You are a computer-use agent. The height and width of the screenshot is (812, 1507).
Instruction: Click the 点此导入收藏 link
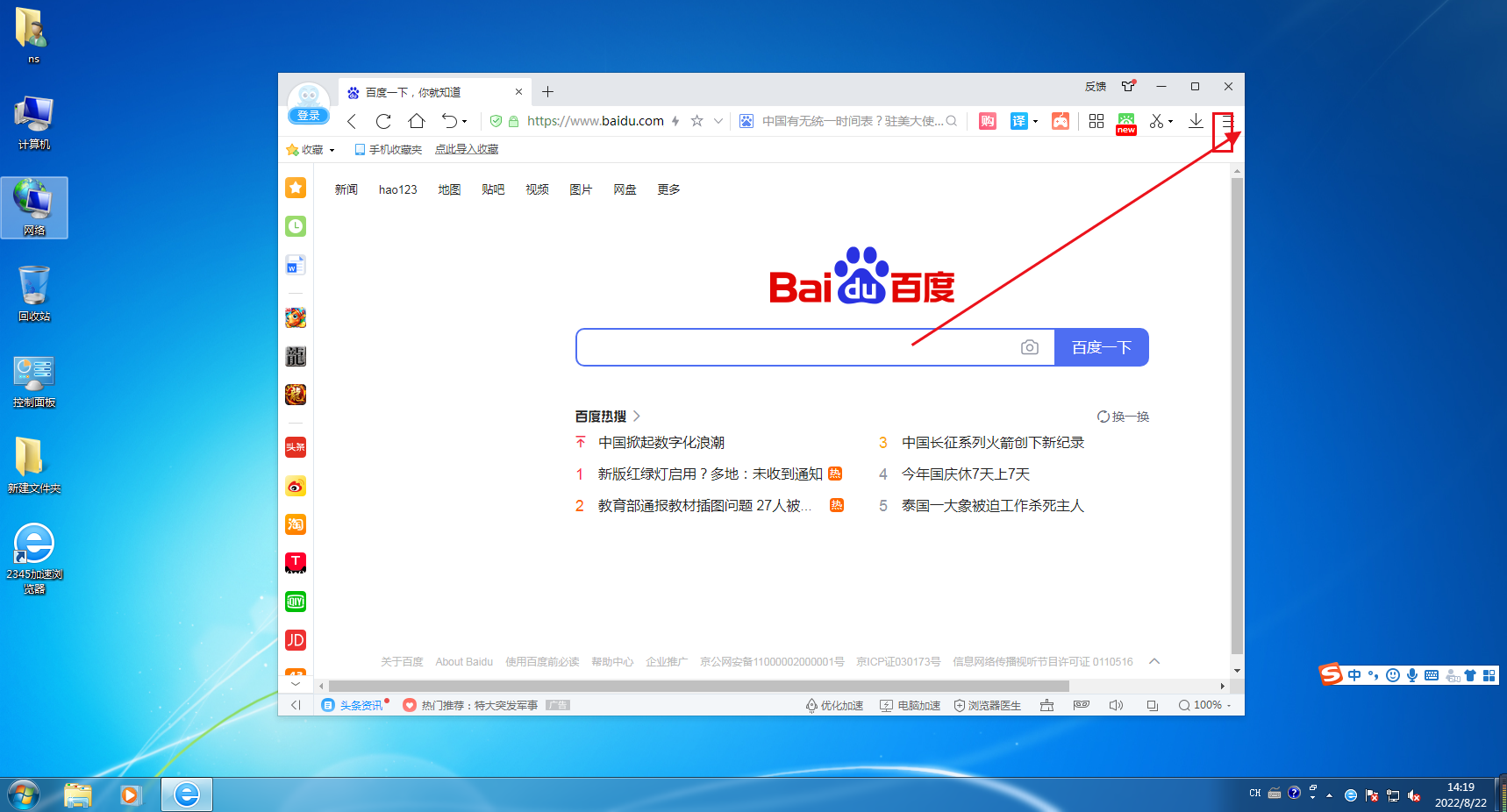467,150
